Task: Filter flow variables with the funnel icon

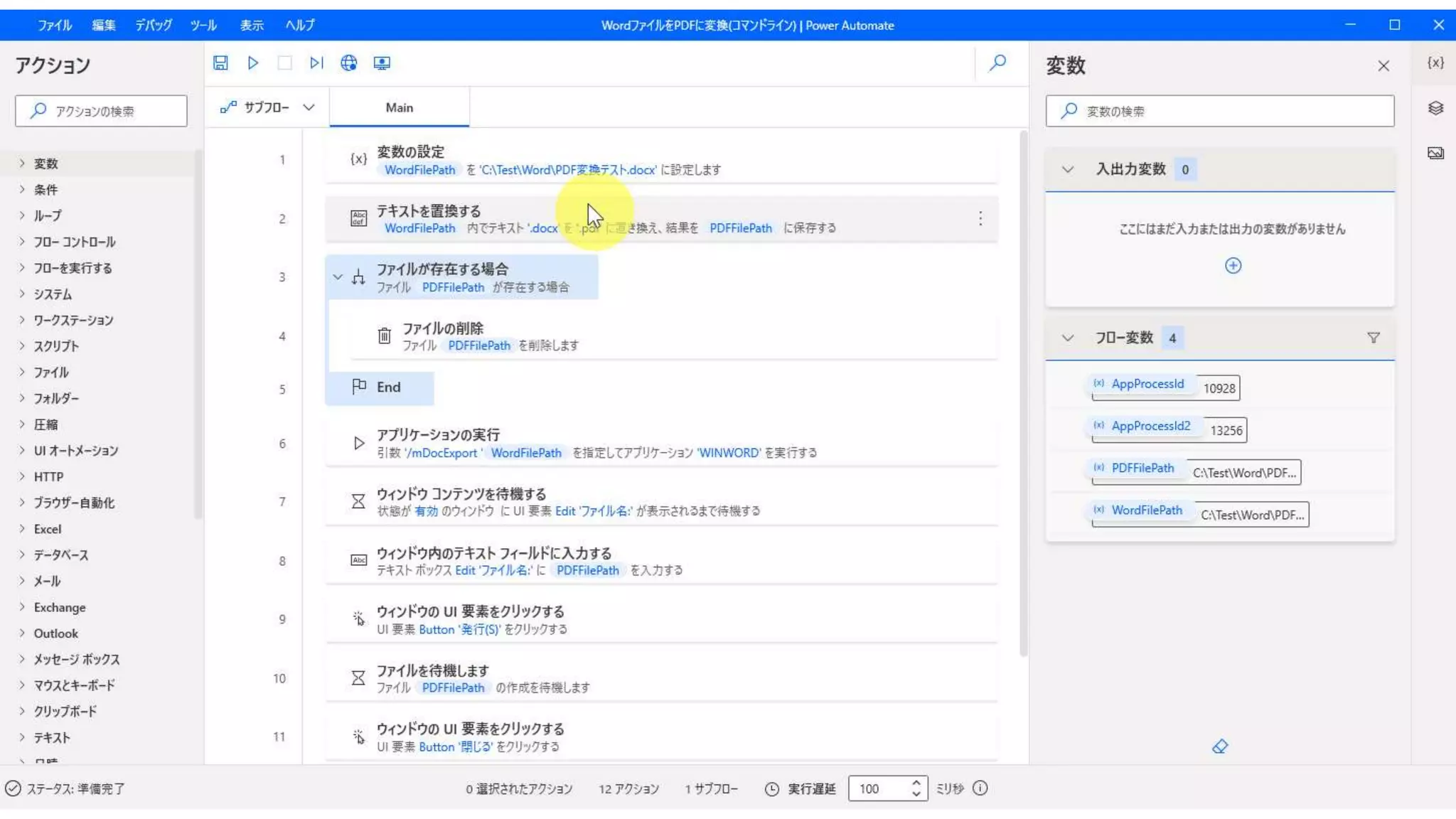Action: [1374, 338]
